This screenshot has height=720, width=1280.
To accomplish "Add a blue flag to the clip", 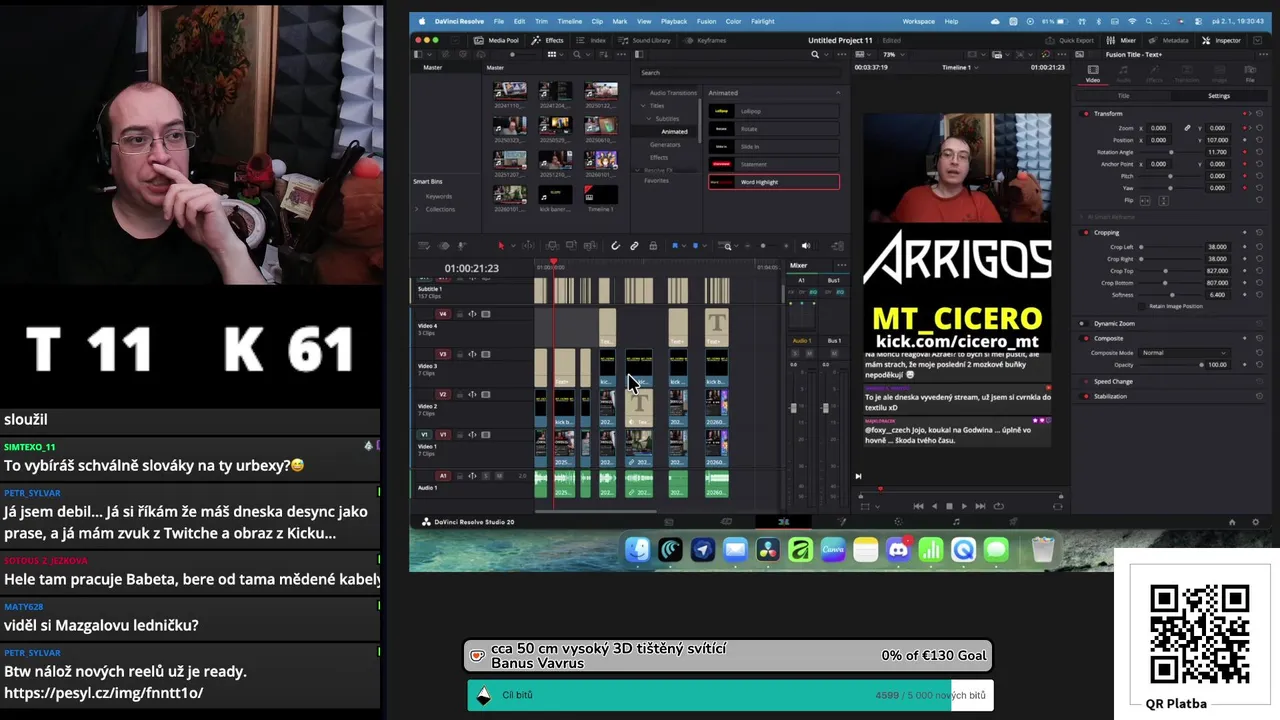I will [676, 246].
